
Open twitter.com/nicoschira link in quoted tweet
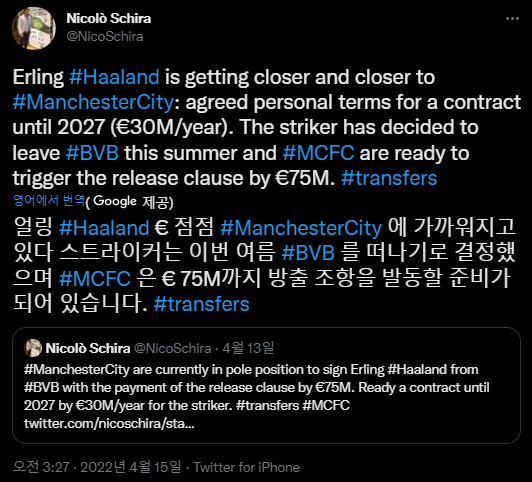pos(109,424)
